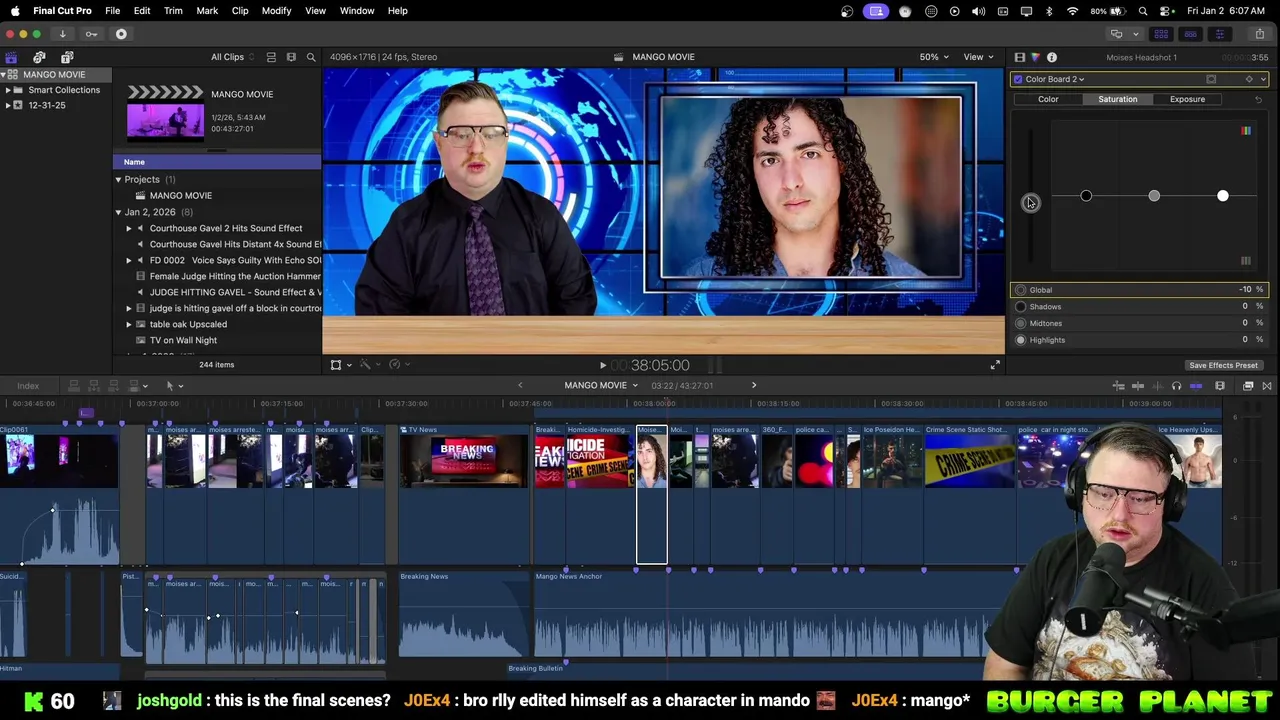1280x720 pixels.
Task: Open the Trim menu
Action: click(x=173, y=11)
